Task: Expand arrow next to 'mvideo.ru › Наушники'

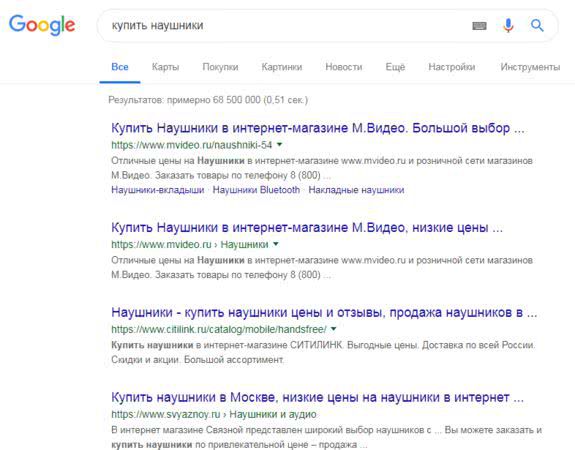Action: pyautogui.click(x=276, y=244)
